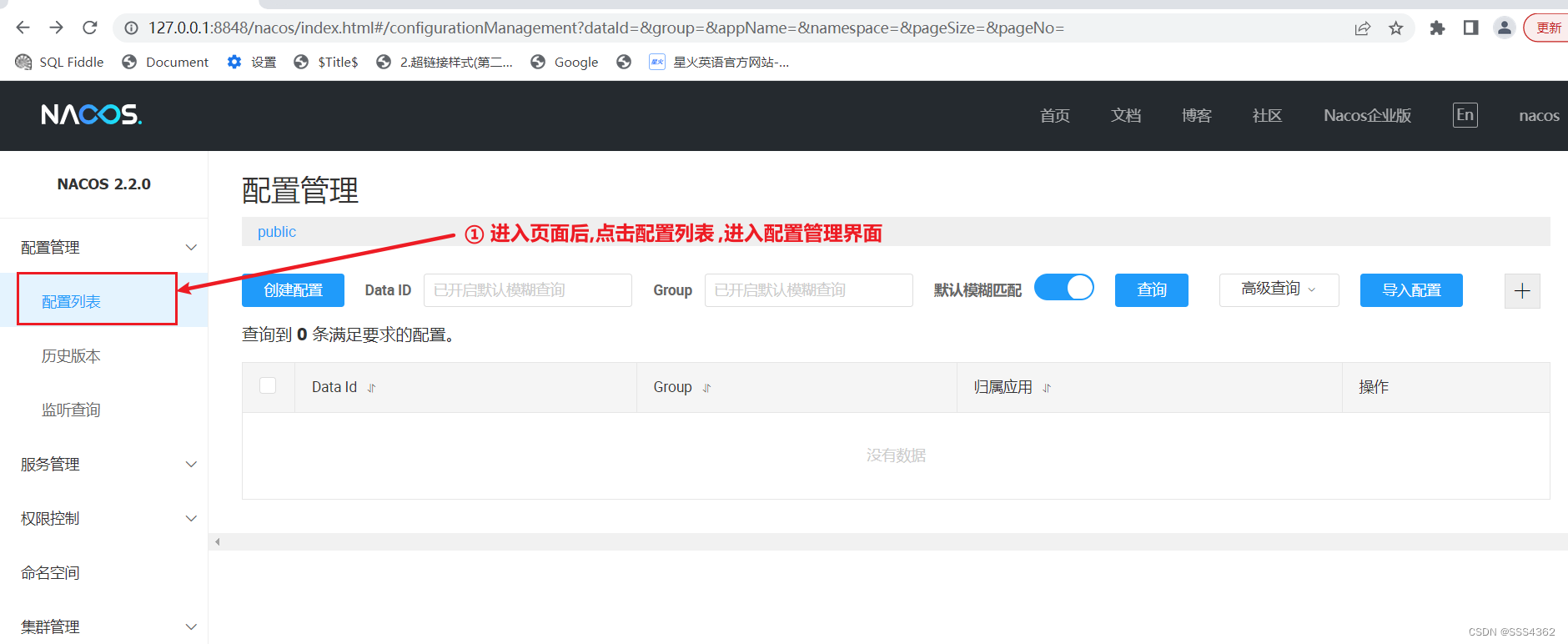
Task: Open the nacos user menu
Action: (1540, 115)
